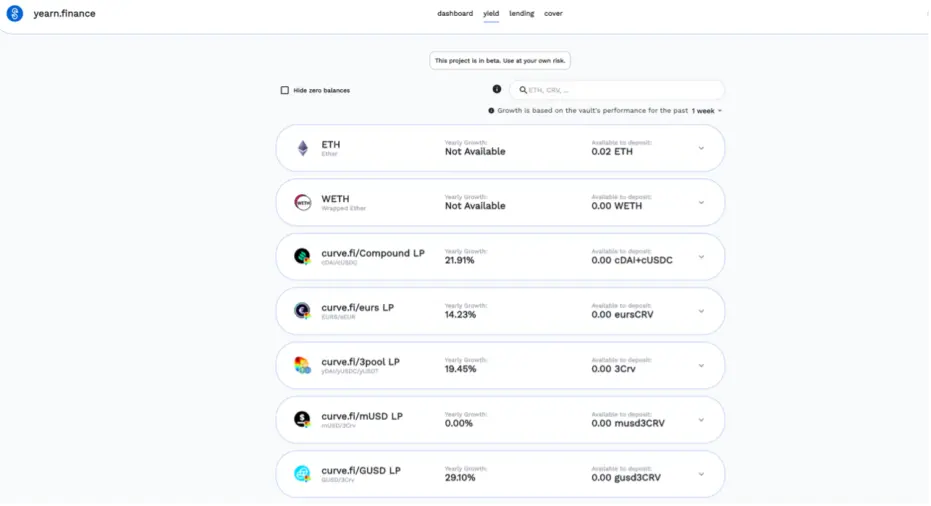Enable the Hide zero balances checkbox
Screen dimensions: 931x506
click(x=285, y=90)
